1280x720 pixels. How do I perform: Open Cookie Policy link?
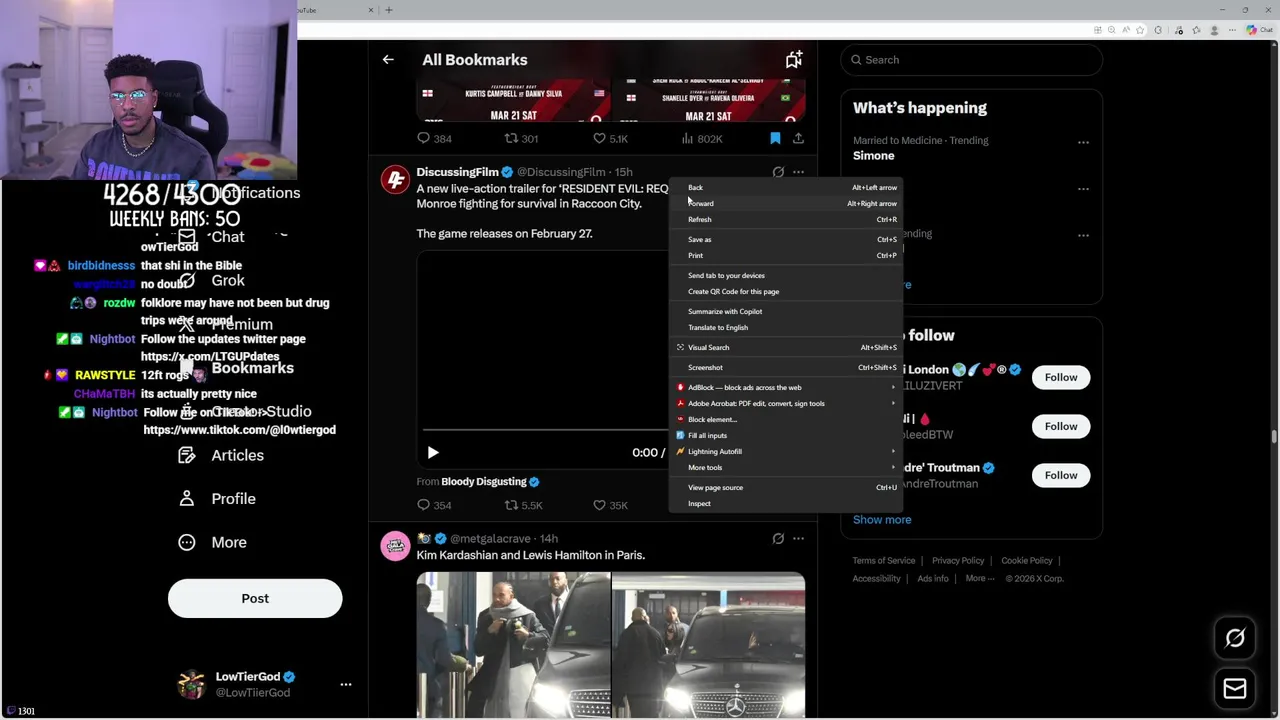[1027, 561]
